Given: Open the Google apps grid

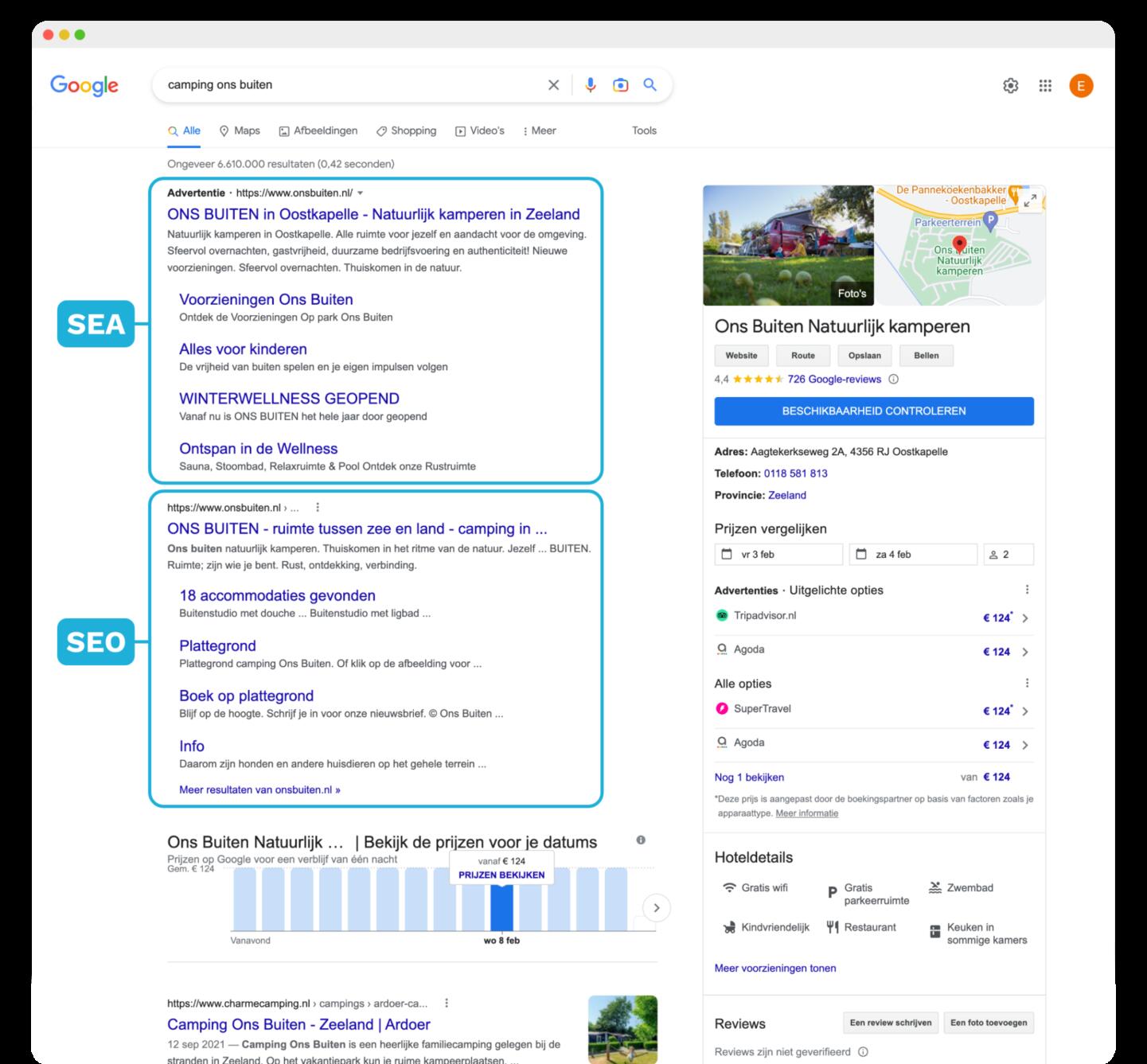Looking at the screenshot, I should [x=1045, y=86].
